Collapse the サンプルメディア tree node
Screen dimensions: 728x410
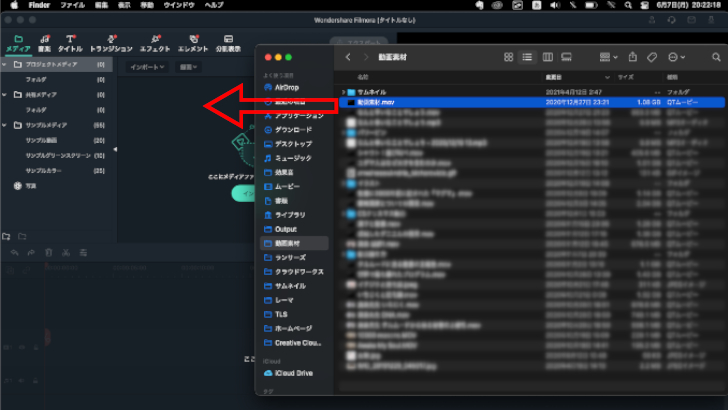[5, 125]
